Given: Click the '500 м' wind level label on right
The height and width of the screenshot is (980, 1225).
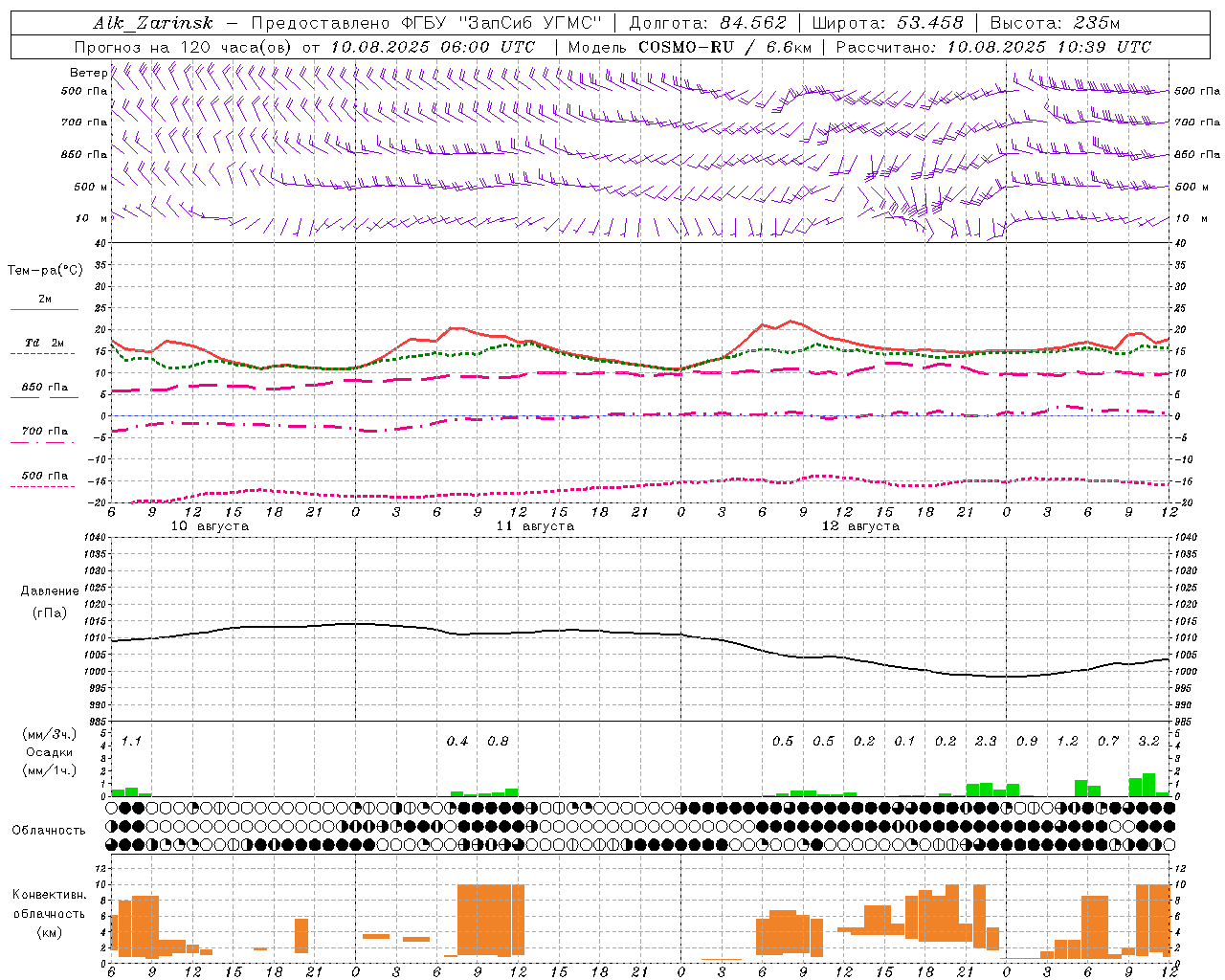Looking at the screenshot, I should pos(1190,188).
